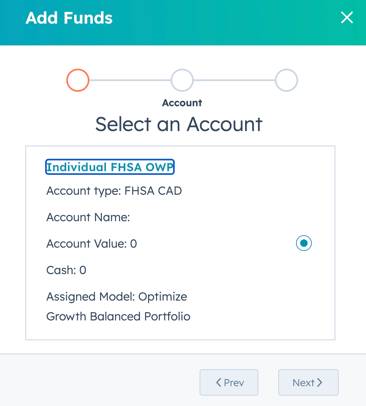
Task: Click the third step circle in progress tracker
Action: (286, 80)
